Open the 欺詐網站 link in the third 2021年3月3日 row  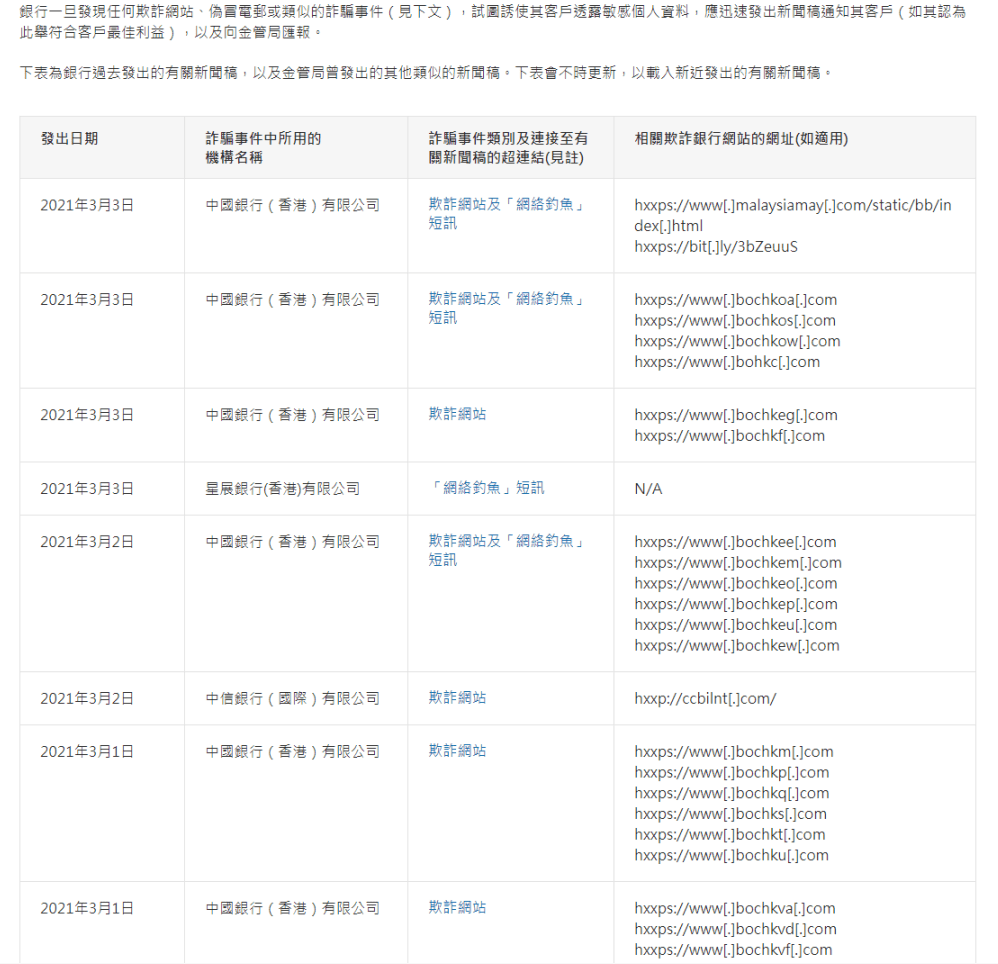click(x=457, y=414)
